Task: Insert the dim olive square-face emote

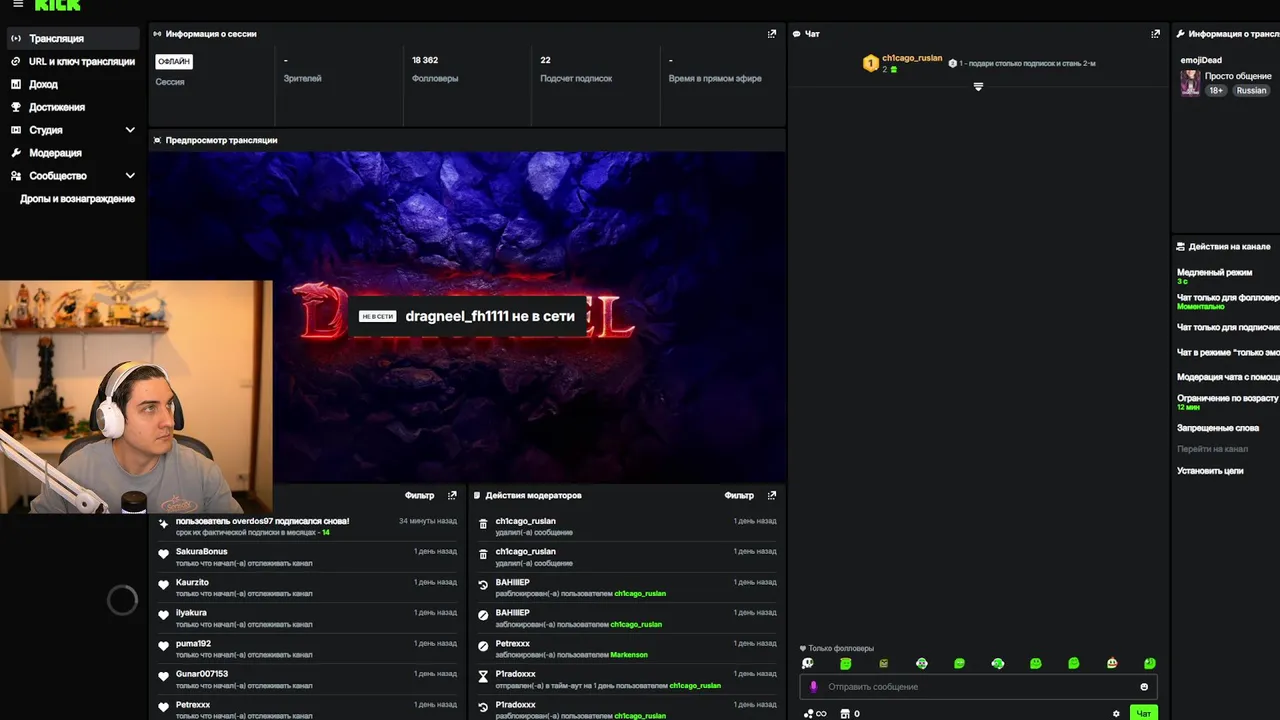Action: [884, 663]
